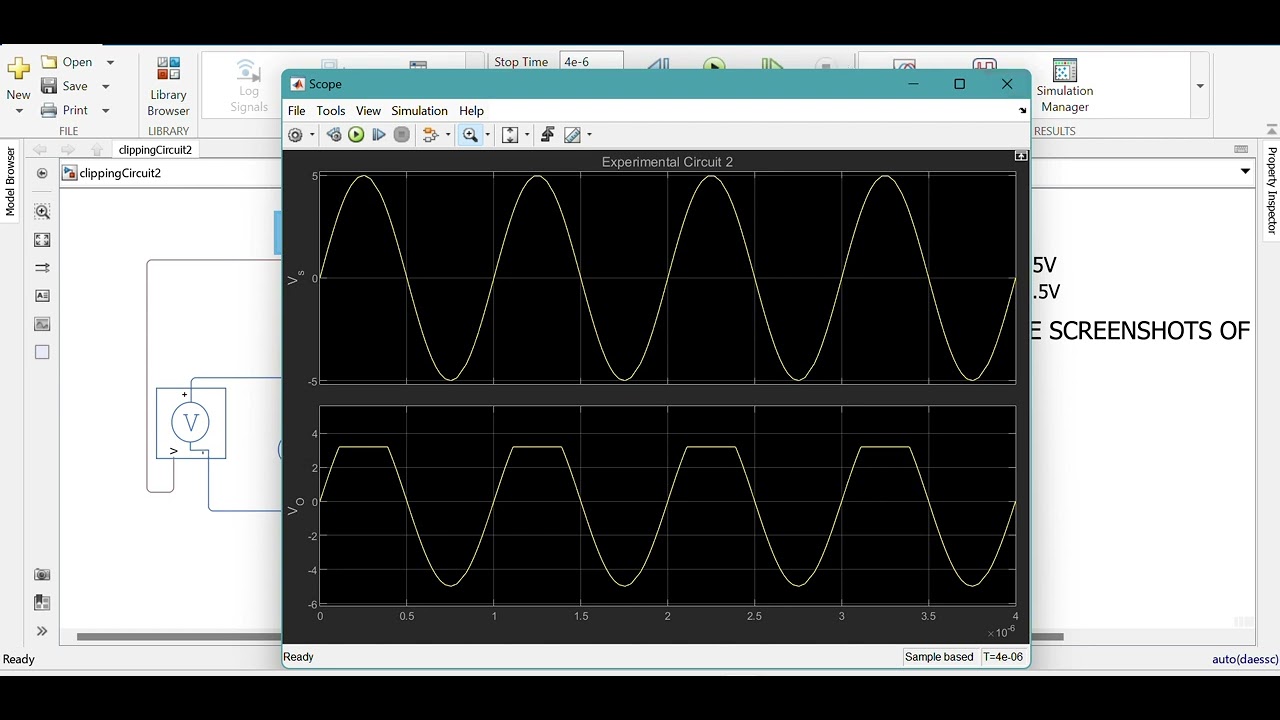Expand the configuration properties dropdown arrow
Image resolution: width=1280 pixels, height=720 pixels.
[x=312, y=135]
